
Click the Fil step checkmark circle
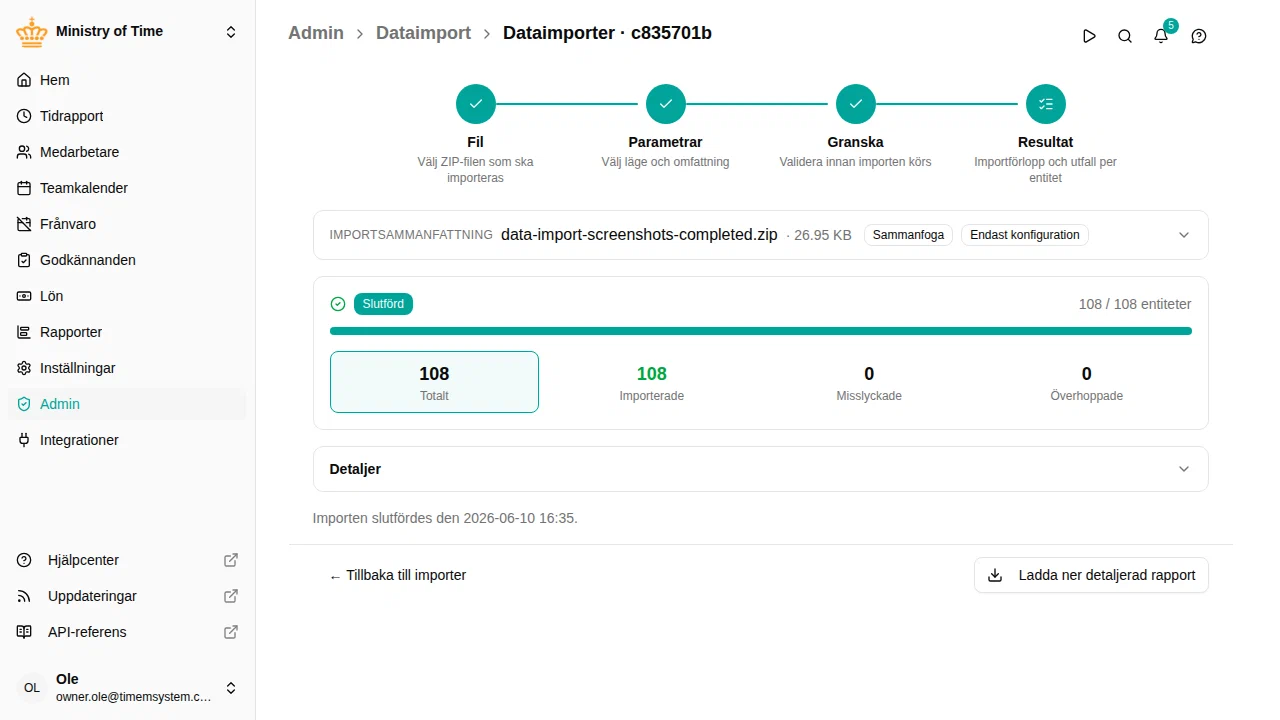[476, 104]
